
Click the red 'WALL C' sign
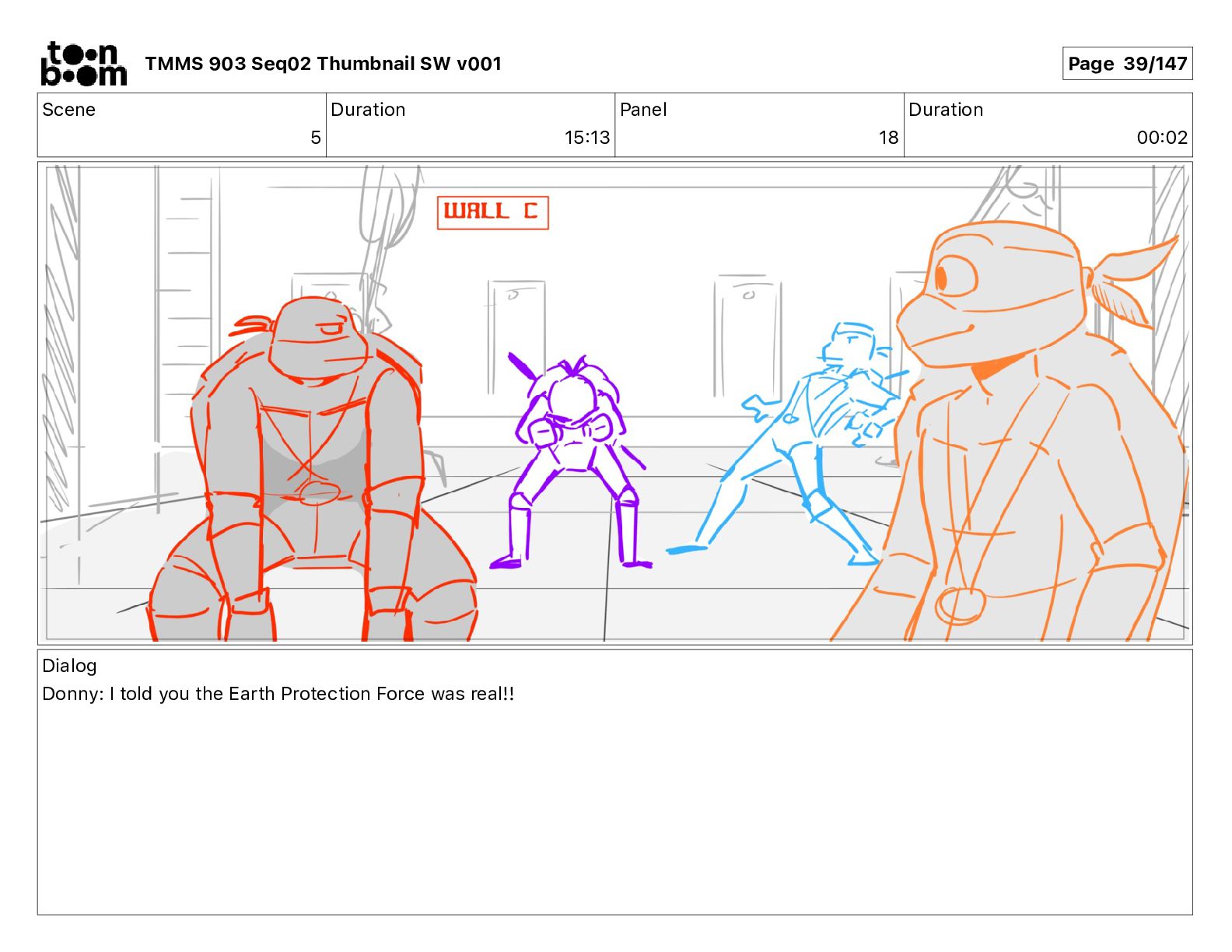pos(493,212)
